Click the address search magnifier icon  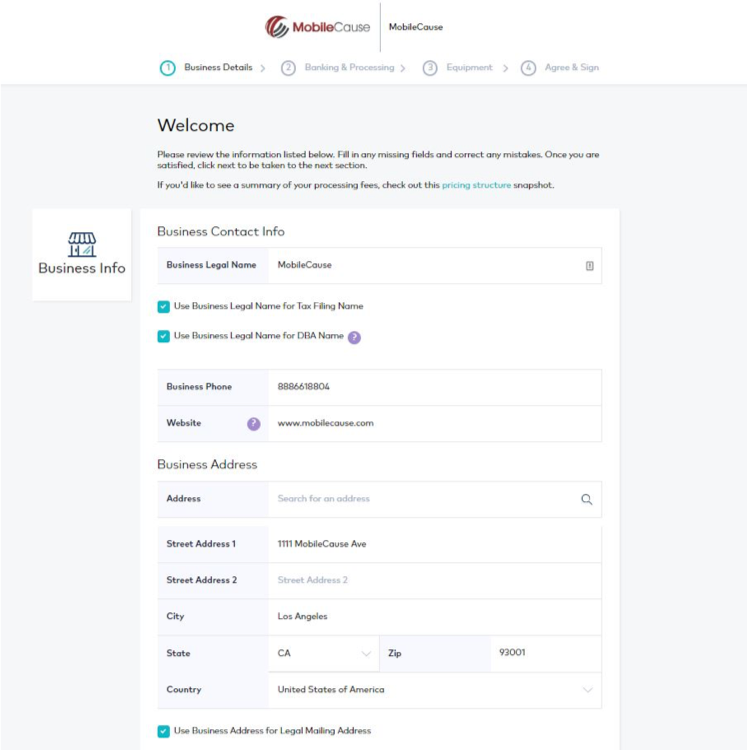(587, 499)
